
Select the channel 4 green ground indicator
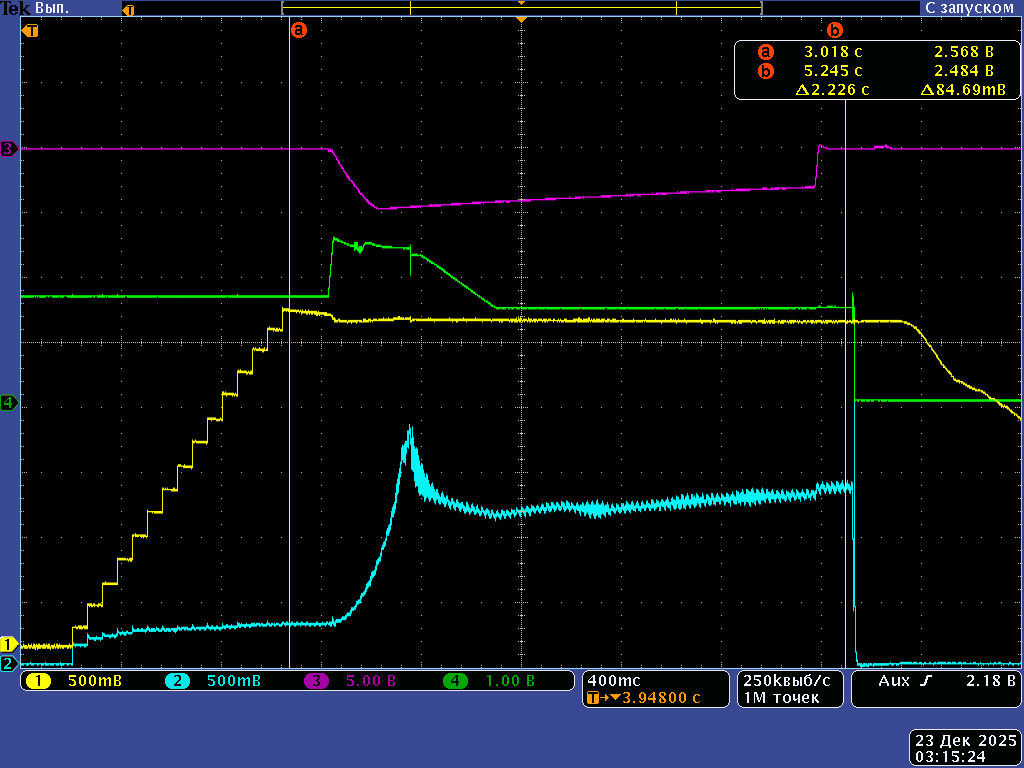coord(9,403)
